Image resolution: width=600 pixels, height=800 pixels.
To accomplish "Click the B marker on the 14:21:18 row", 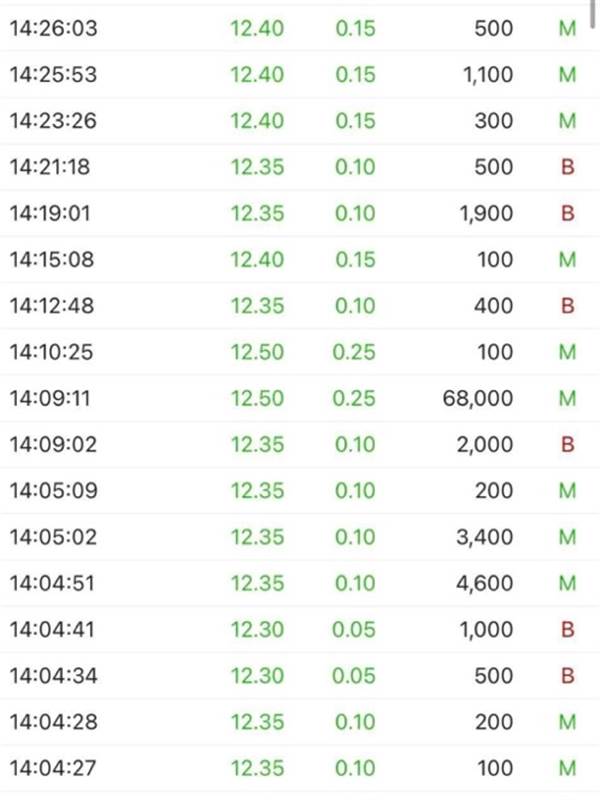I will pos(567,167).
